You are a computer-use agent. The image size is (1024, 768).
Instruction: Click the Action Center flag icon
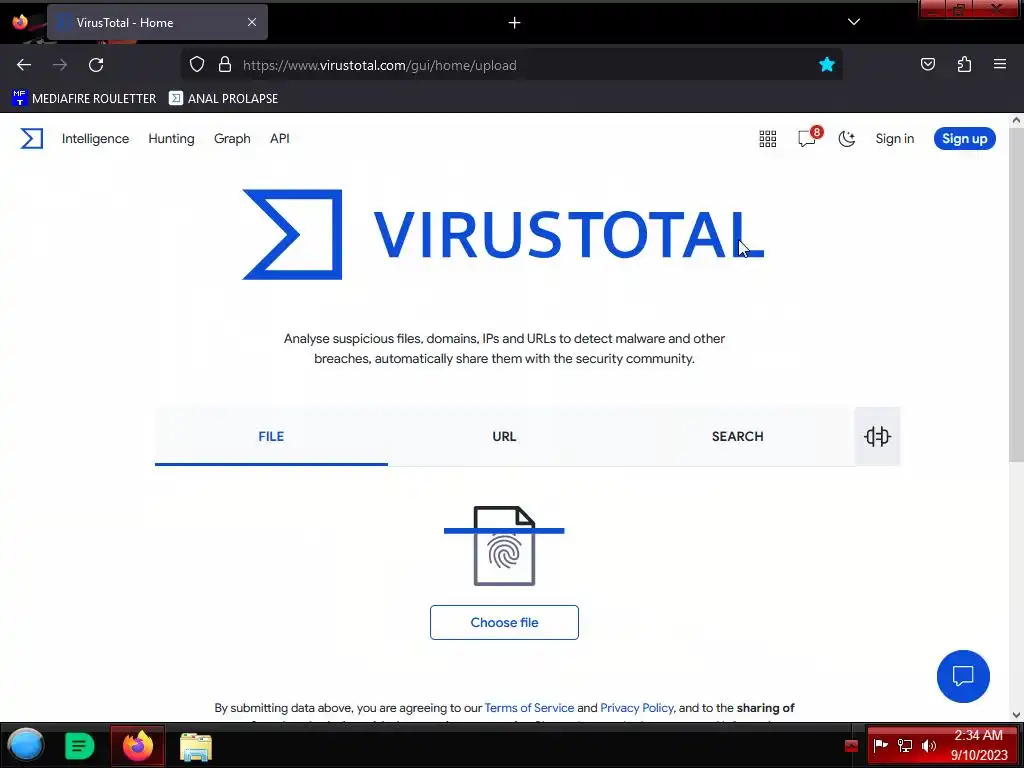(881, 745)
